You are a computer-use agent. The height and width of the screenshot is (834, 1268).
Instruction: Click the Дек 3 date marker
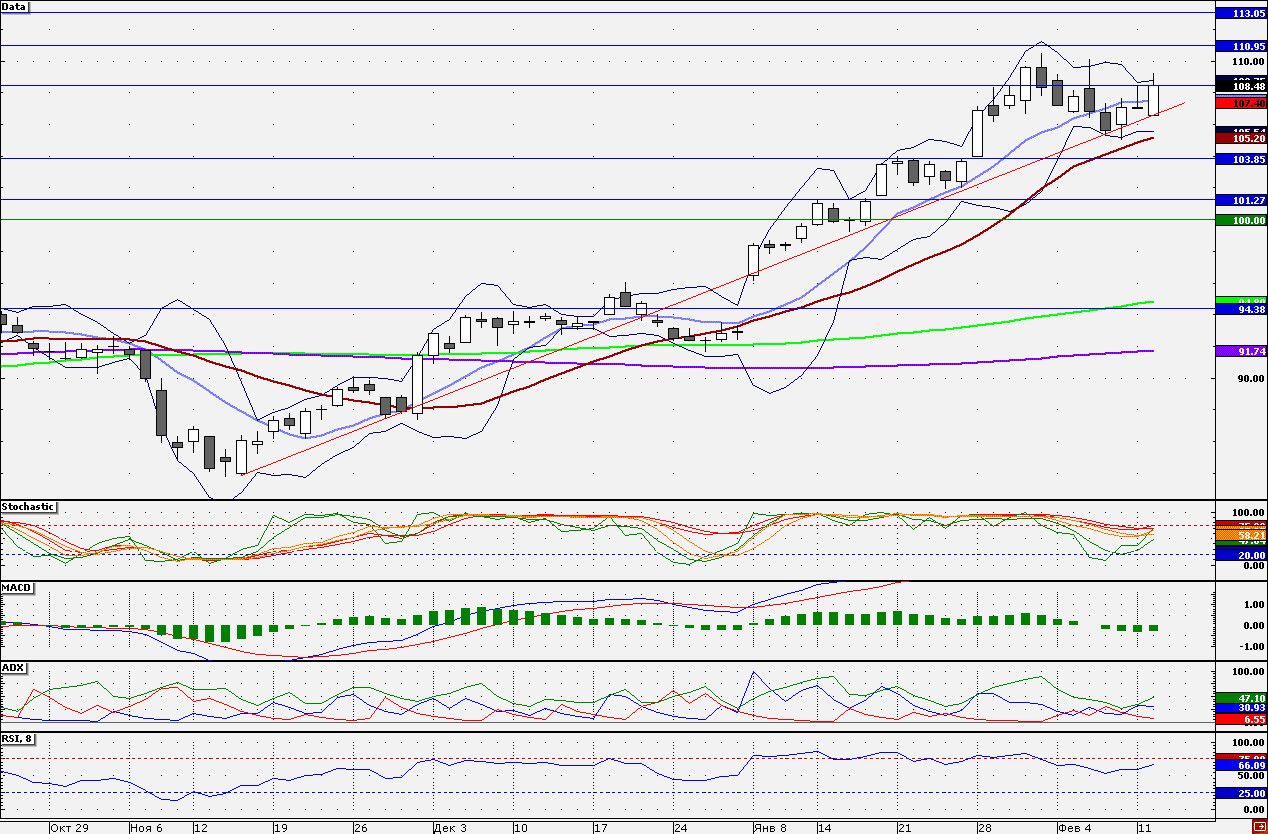(x=449, y=828)
